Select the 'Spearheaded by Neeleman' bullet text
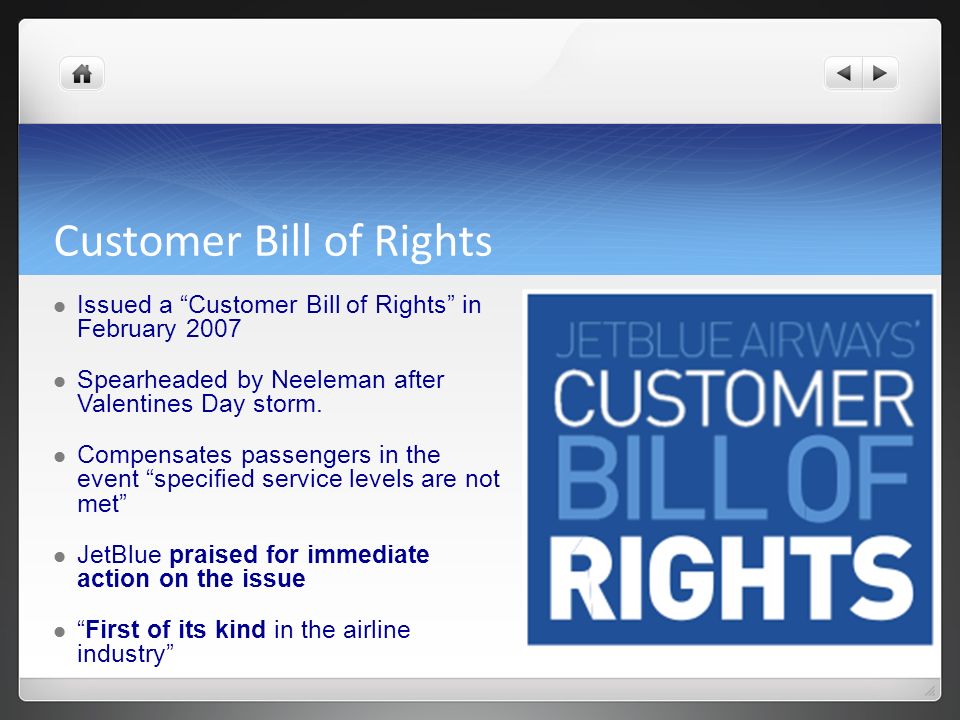This screenshot has width=960, height=720. (261, 392)
